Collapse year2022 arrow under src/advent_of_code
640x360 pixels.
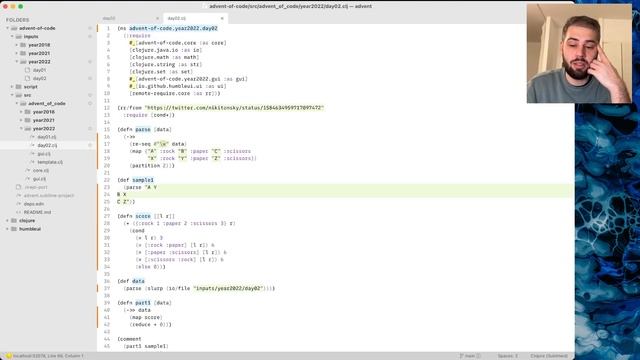tap(21, 129)
